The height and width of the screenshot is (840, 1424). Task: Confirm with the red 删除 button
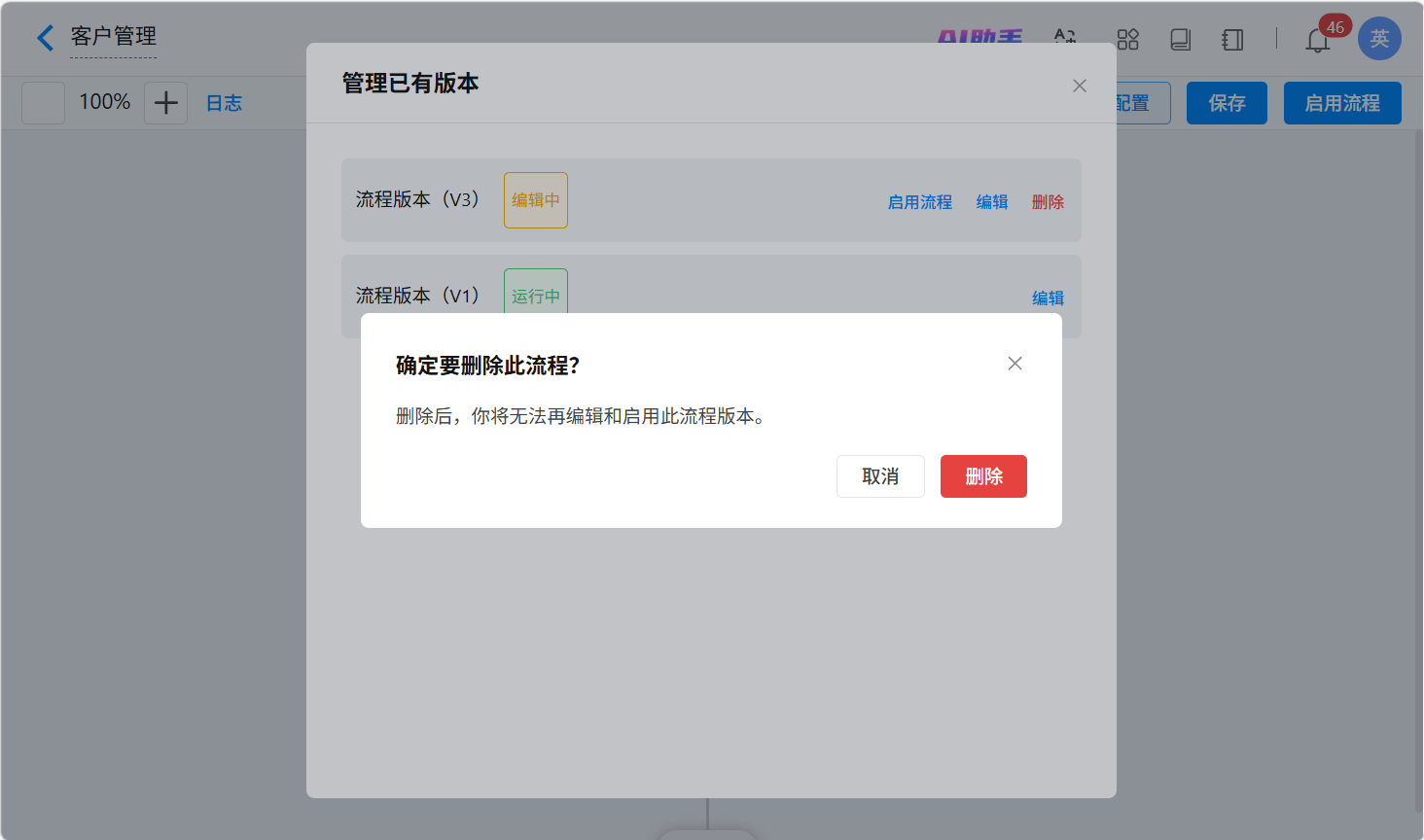pos(982,476)
